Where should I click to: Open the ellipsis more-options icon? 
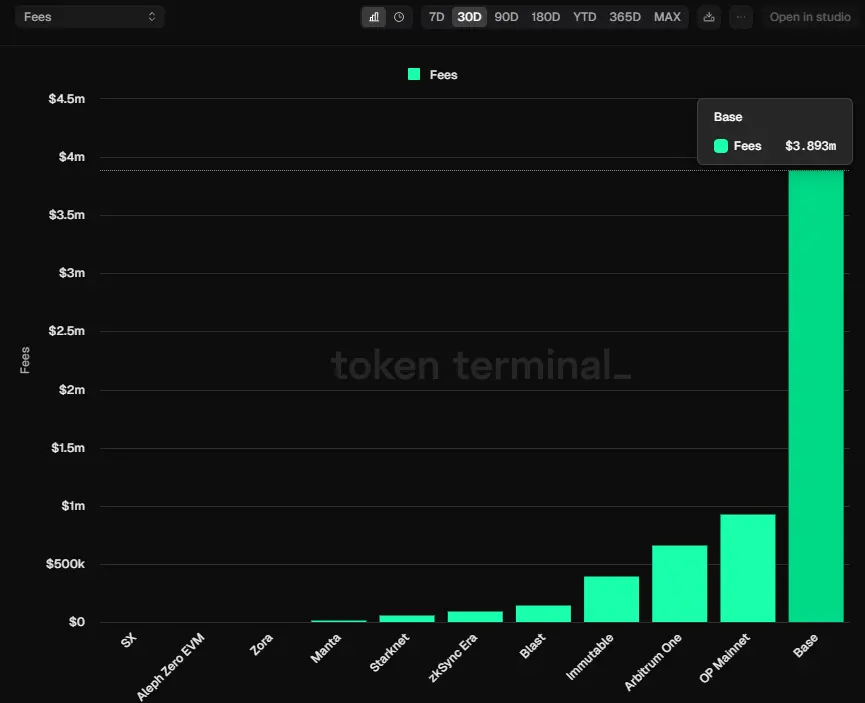(x=740, y=16)
